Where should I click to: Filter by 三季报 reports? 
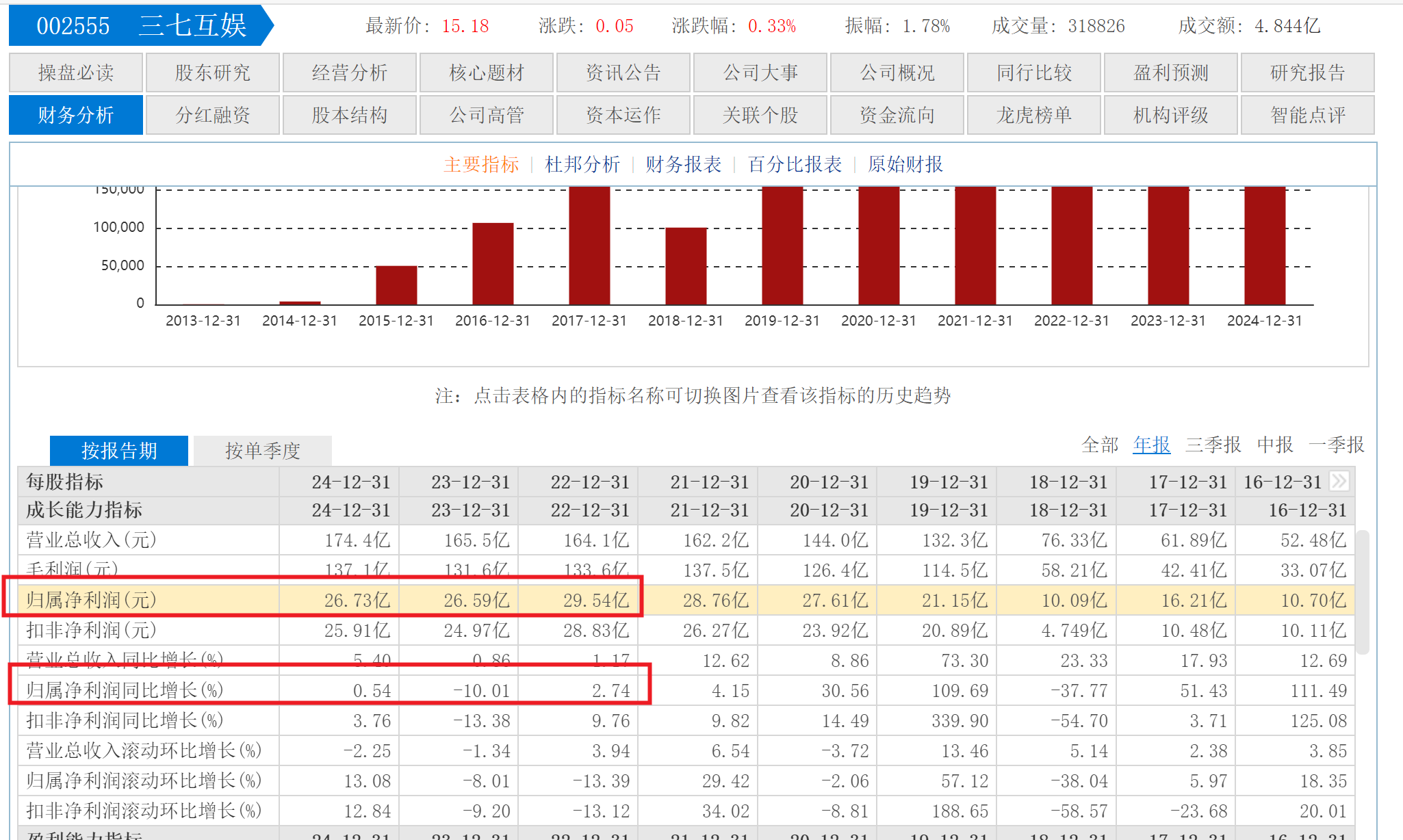click(1213, 445)
